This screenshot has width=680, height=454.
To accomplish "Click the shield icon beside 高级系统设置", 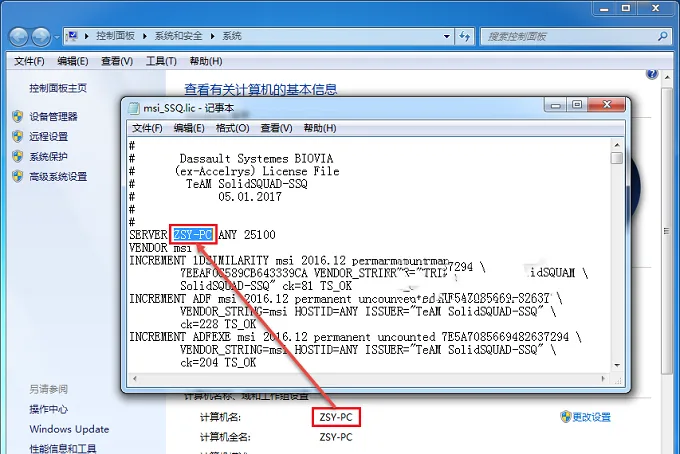I will click(18, 176).
